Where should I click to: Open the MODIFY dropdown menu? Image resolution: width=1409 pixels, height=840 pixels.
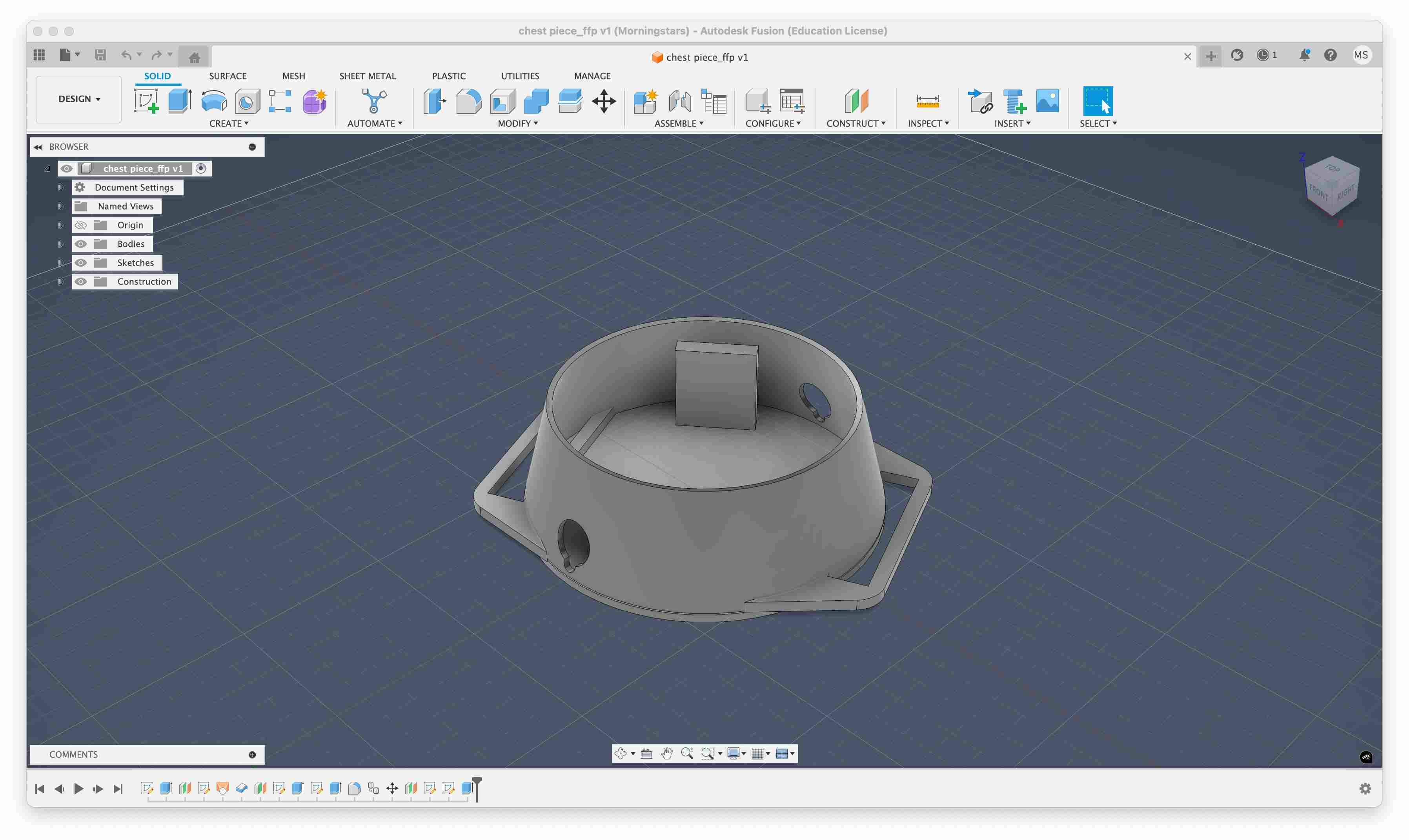[518, 124]
